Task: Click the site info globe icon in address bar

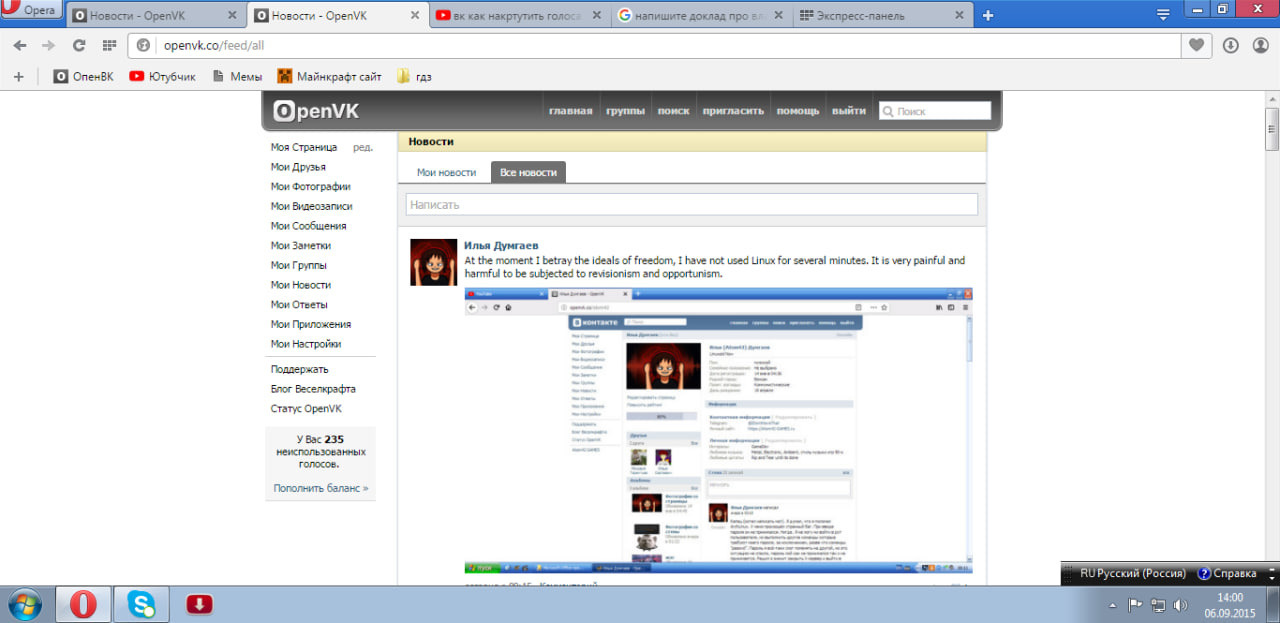Action: click(x=143, y=46)
